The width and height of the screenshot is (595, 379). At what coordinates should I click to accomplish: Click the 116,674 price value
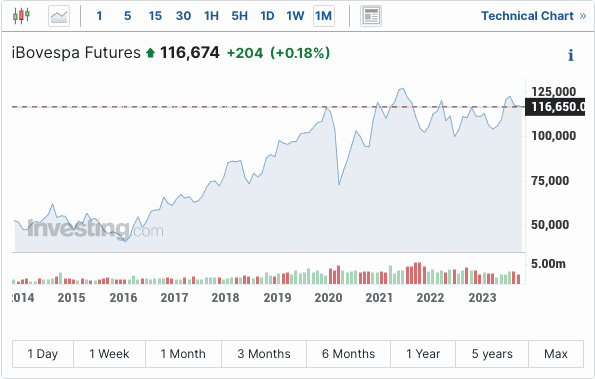[x=190, y=53]
